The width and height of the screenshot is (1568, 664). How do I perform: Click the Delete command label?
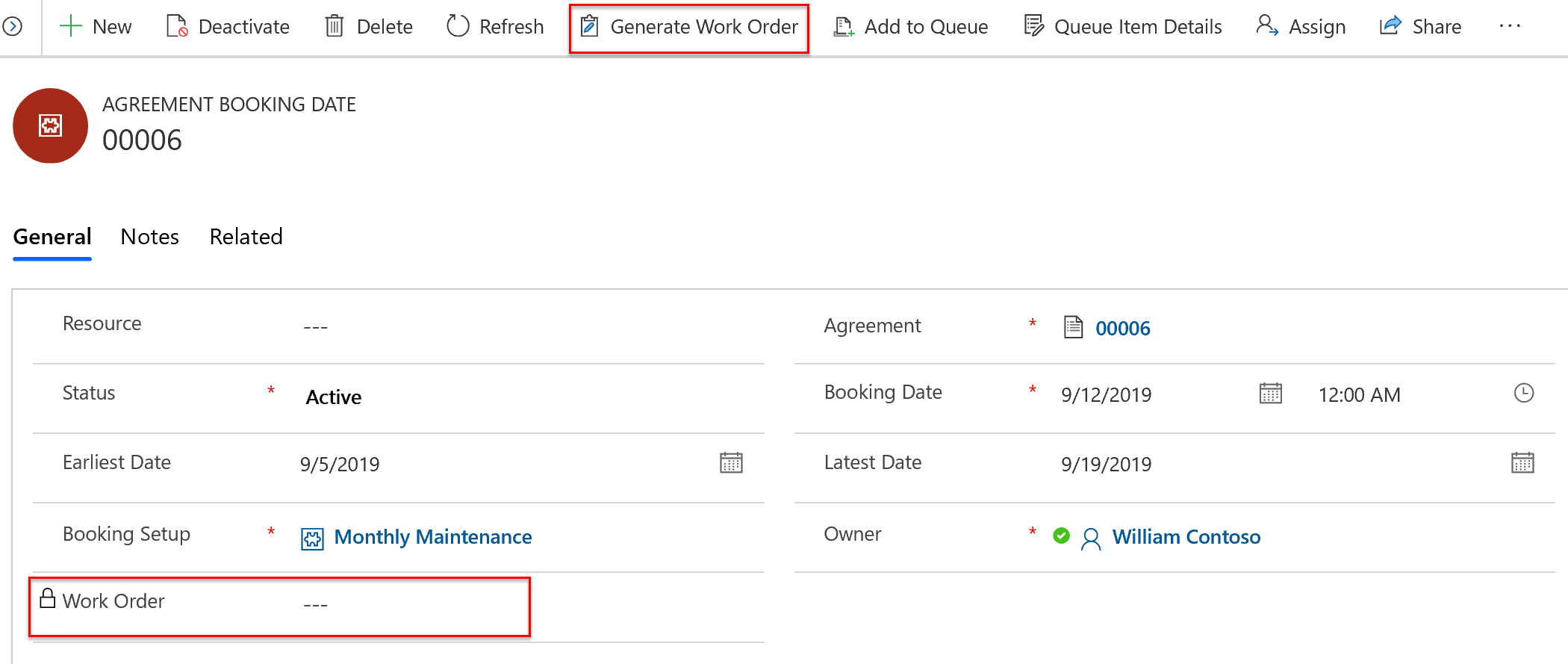click(x=385, y=27)
